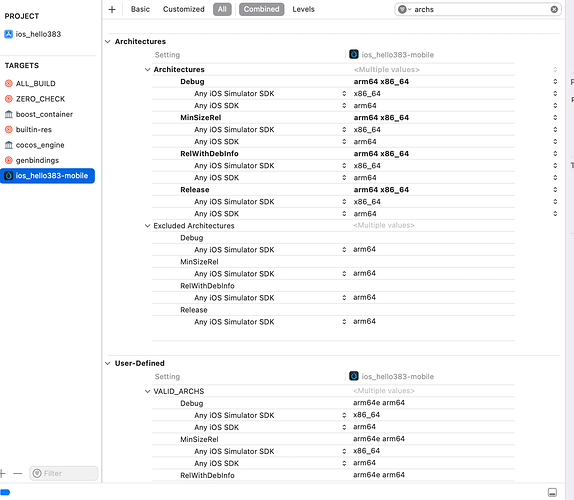The image size is (574, 500).
Task: Change VALID_ARCHS MinSizeRel Any iOS SDK condition
Action: click(x=344, y=463)
